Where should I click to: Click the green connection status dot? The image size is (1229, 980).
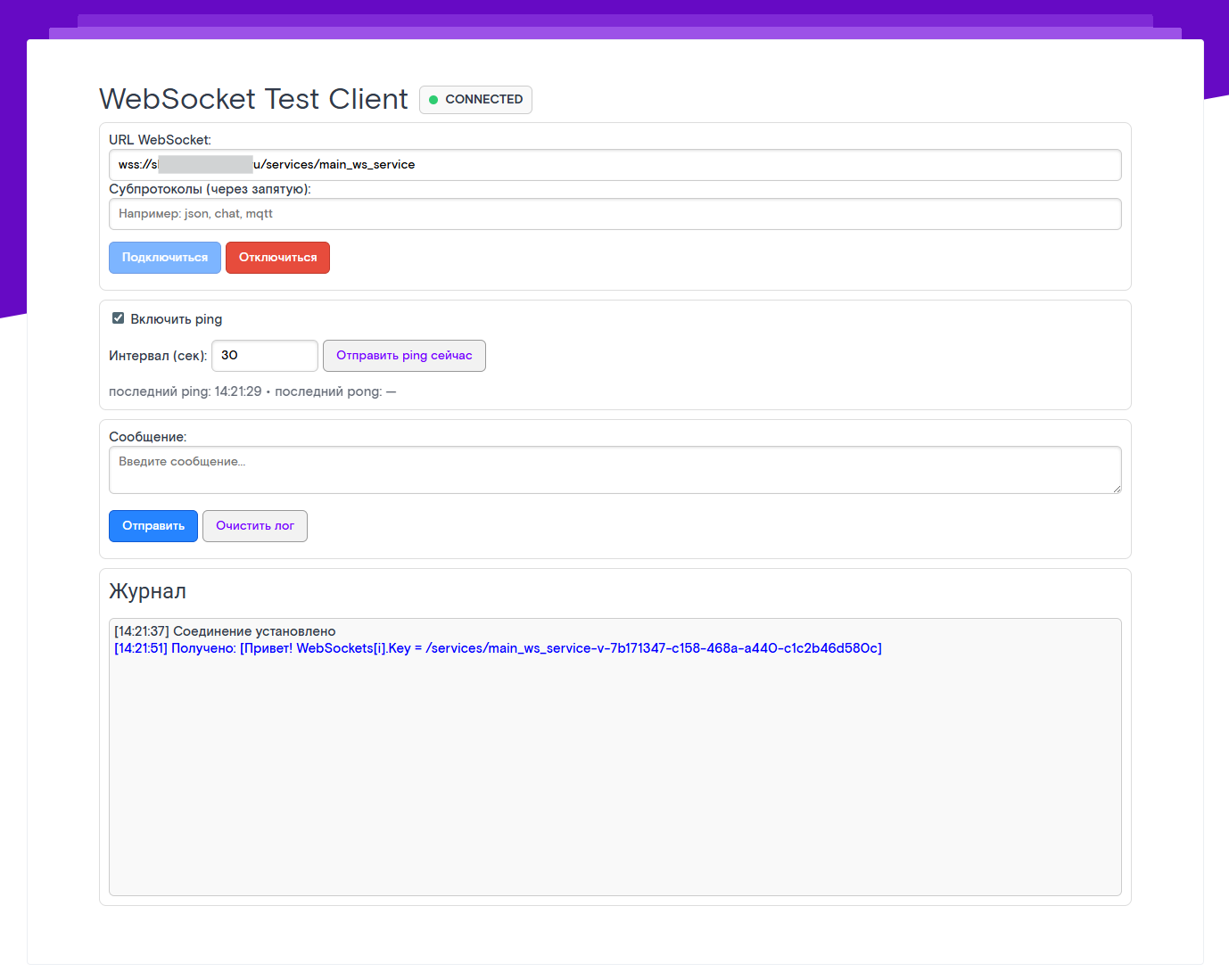(x=433, y=100)
